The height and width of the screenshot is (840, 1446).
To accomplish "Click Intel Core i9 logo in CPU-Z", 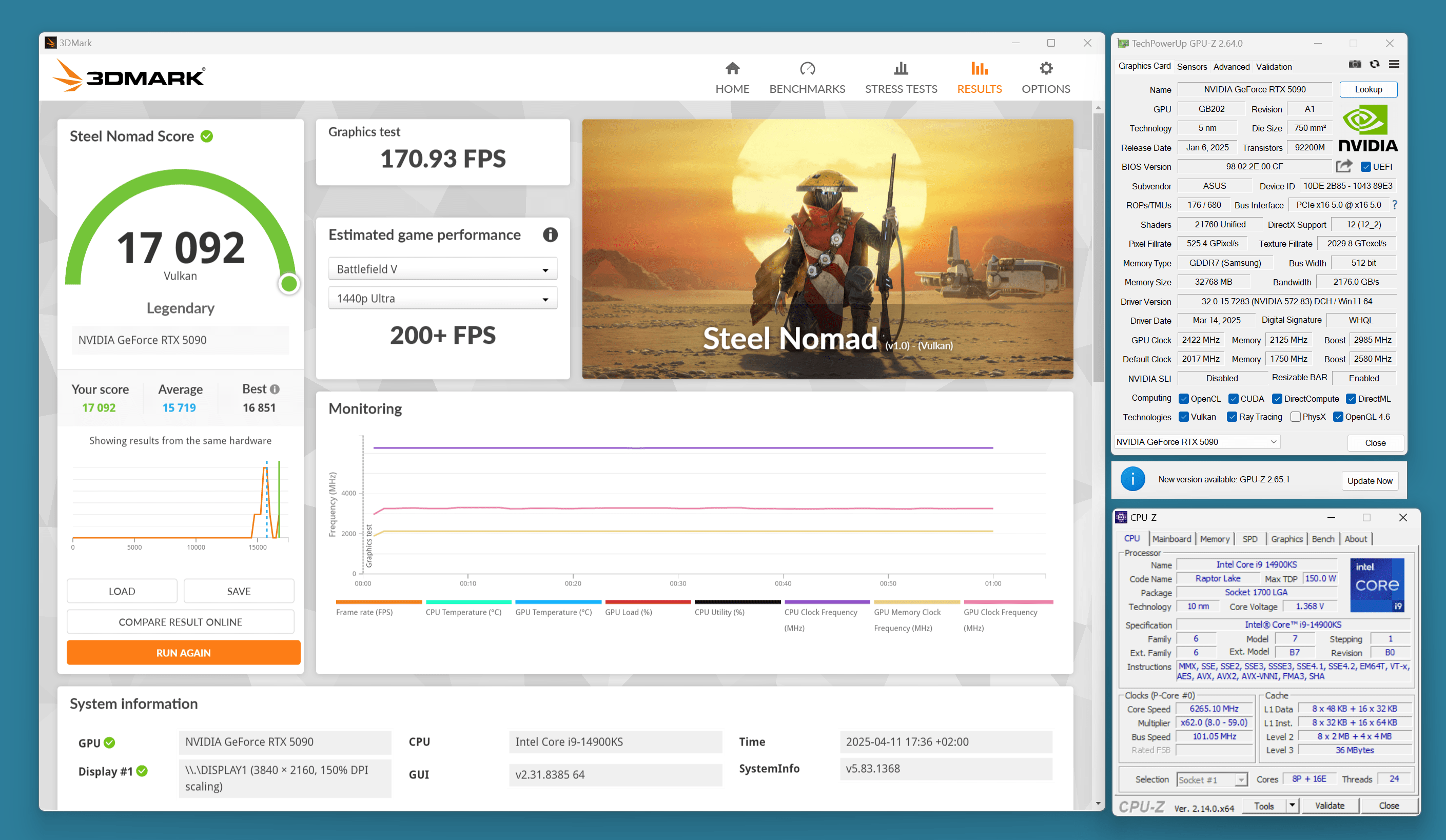I will pyautogui.click(x=1377, y=585).
